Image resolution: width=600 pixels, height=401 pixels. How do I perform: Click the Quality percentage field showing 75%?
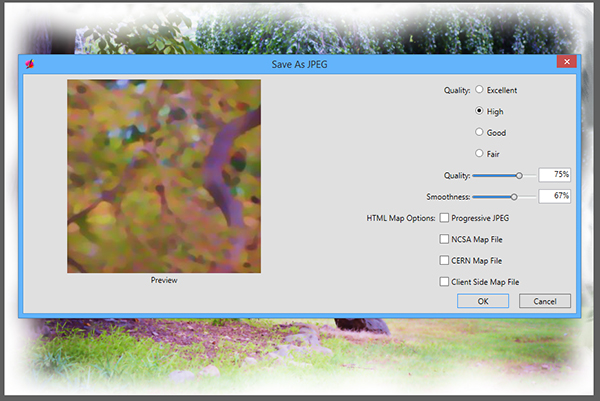click(x=554, y=175)
